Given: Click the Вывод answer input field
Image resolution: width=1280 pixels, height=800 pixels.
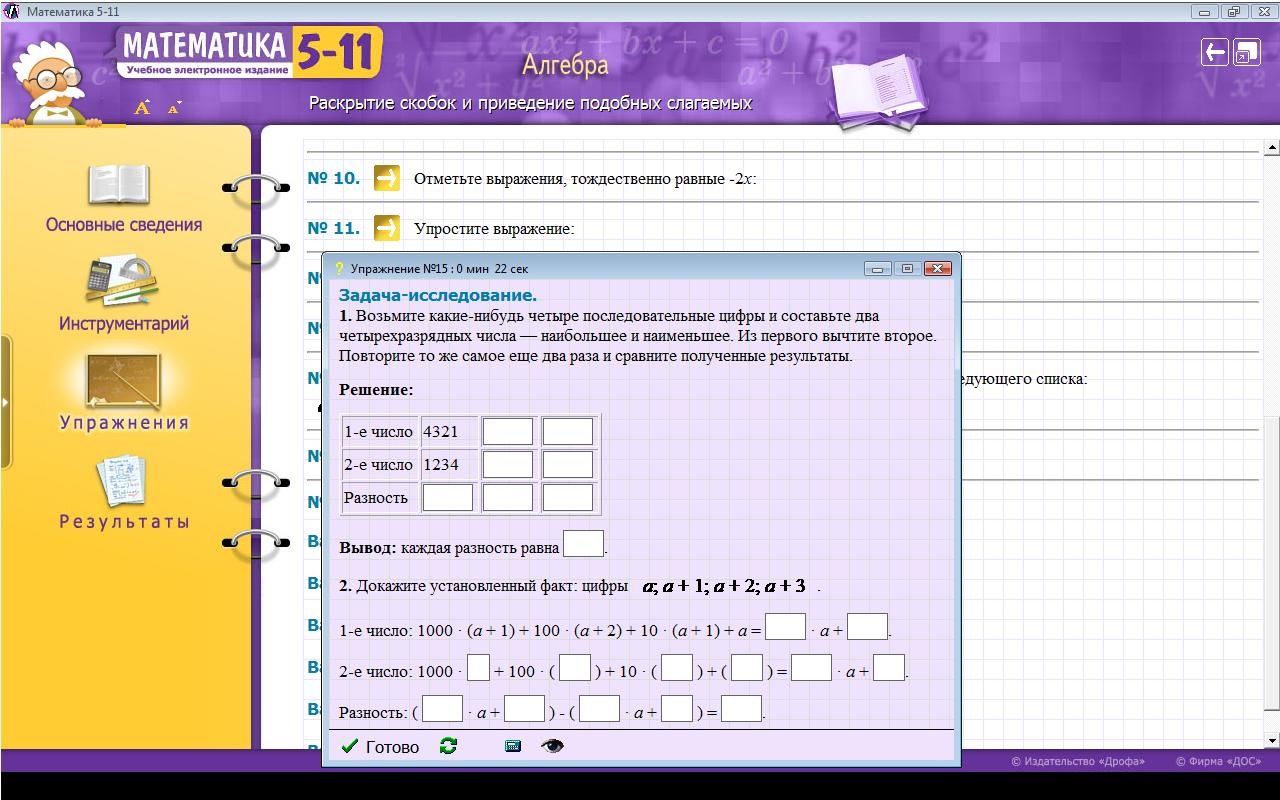Looking at the screenshot, I should (583, 544).
